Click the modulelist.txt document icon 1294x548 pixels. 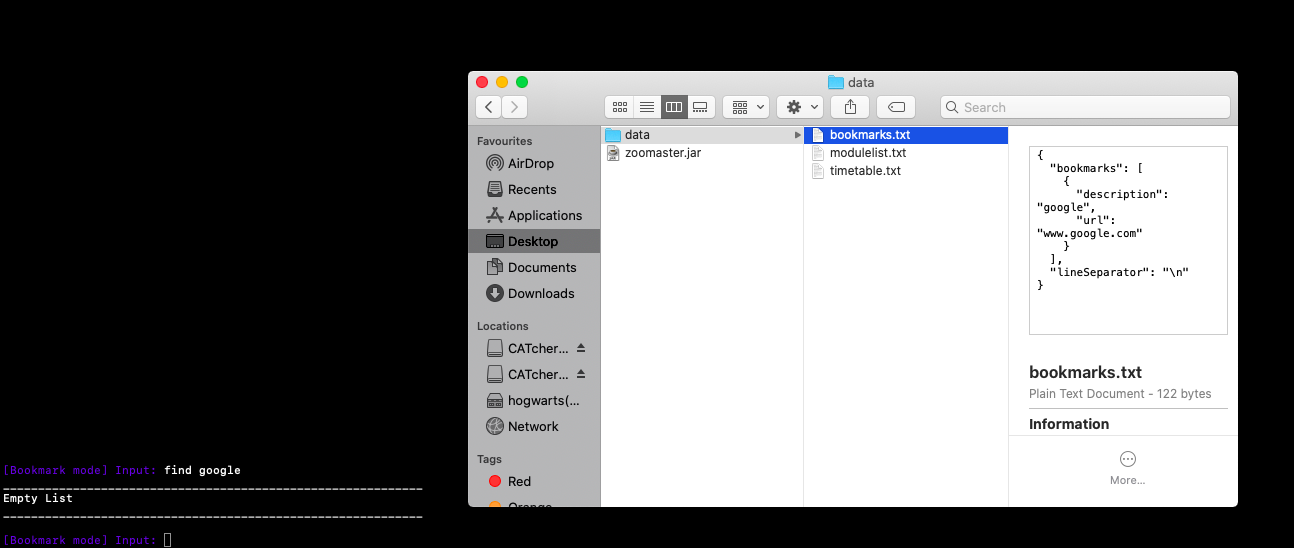point(817,153)
